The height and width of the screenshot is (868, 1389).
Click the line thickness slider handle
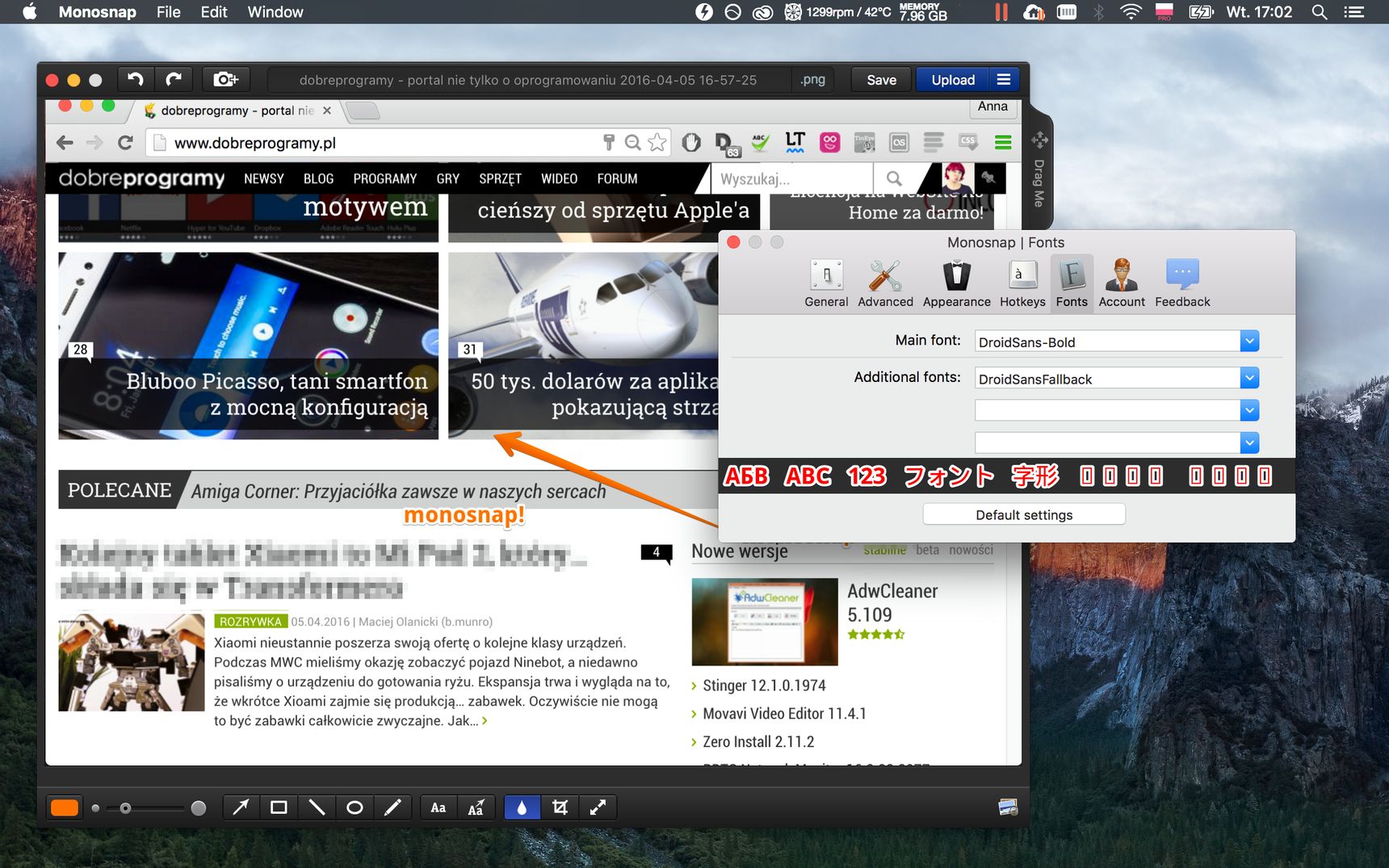(125, 807)
